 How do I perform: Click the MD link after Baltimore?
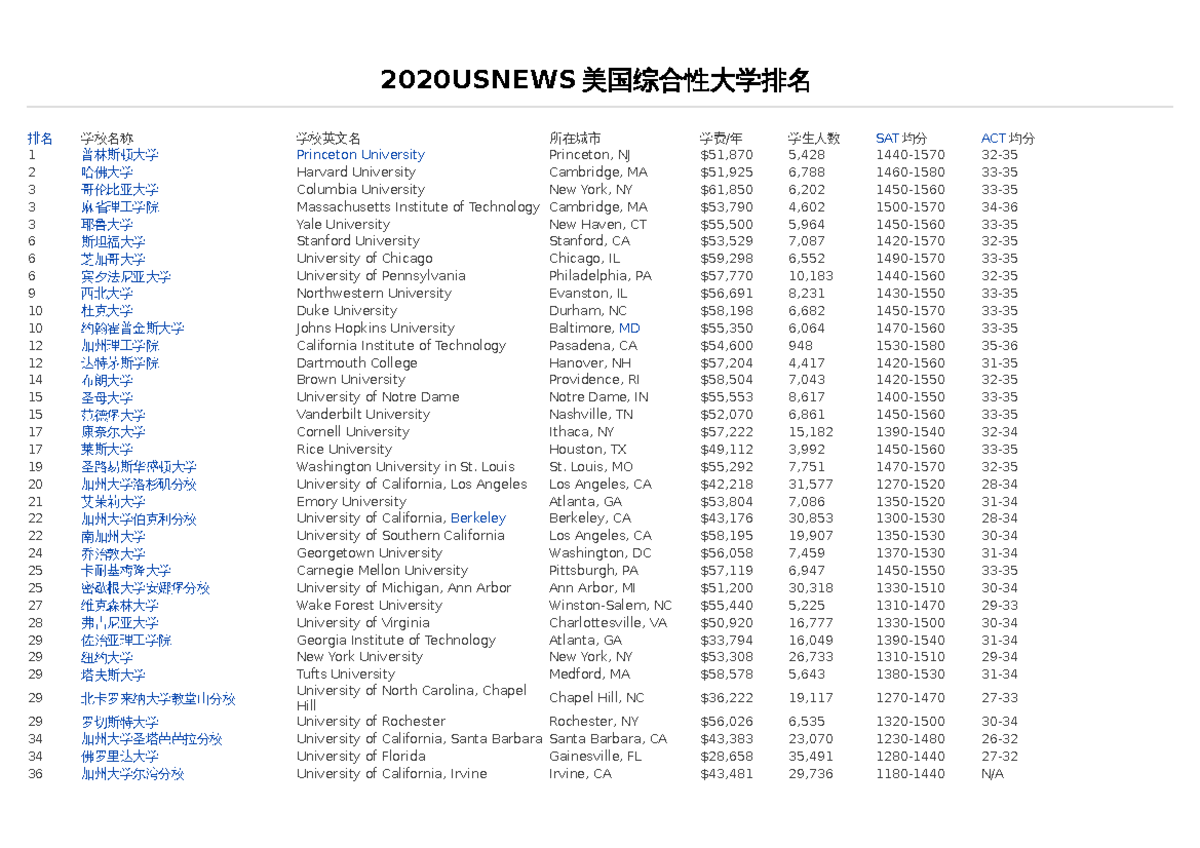tap(629, 328)
